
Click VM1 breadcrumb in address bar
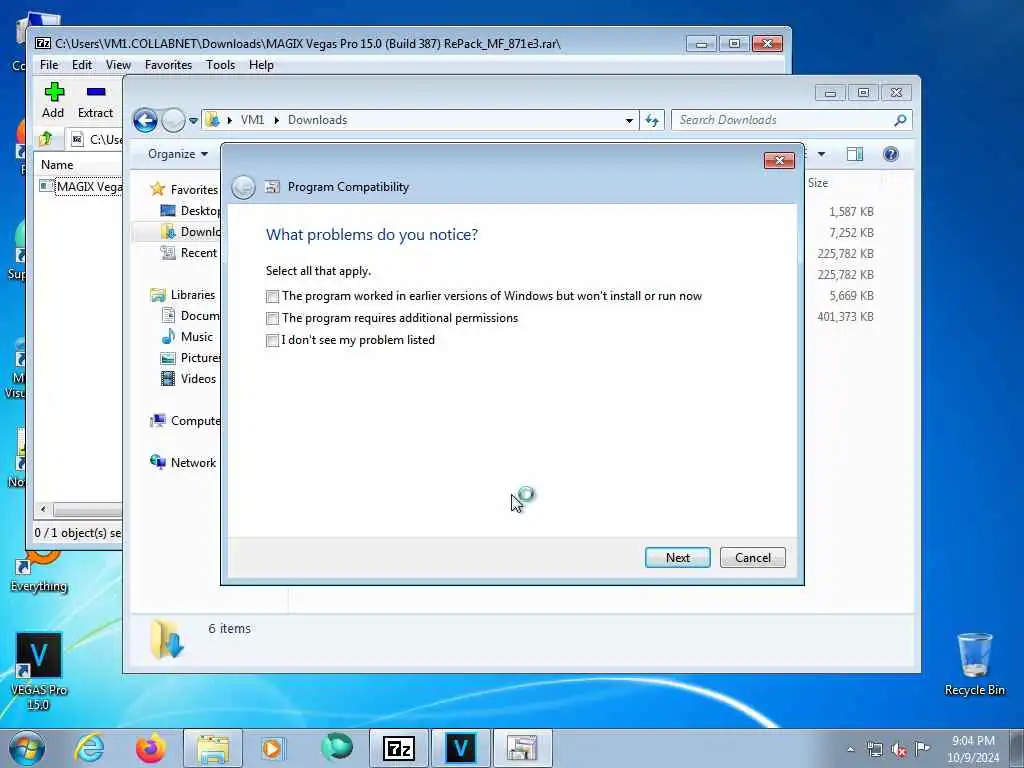point(252,120)
